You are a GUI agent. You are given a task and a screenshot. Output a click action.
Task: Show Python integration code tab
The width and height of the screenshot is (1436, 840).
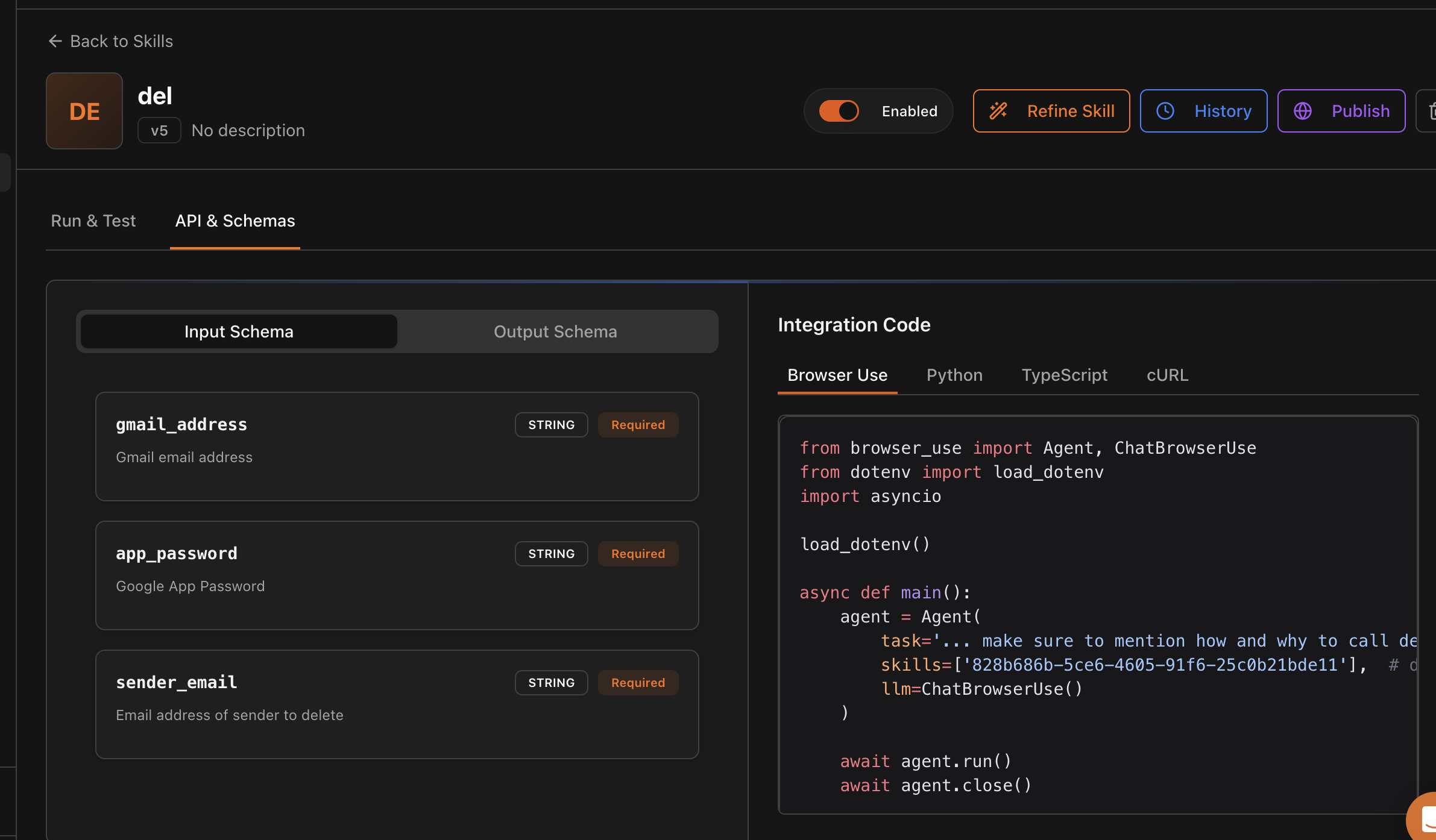tap(954, 375)
